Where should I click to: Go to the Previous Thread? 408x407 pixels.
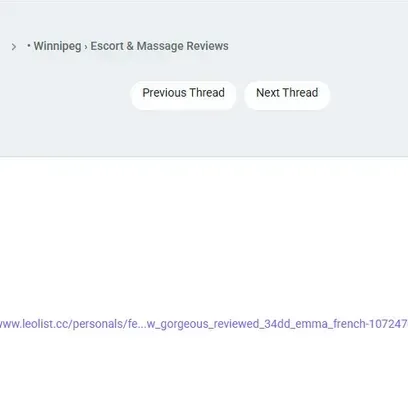[x=183, y=93]
